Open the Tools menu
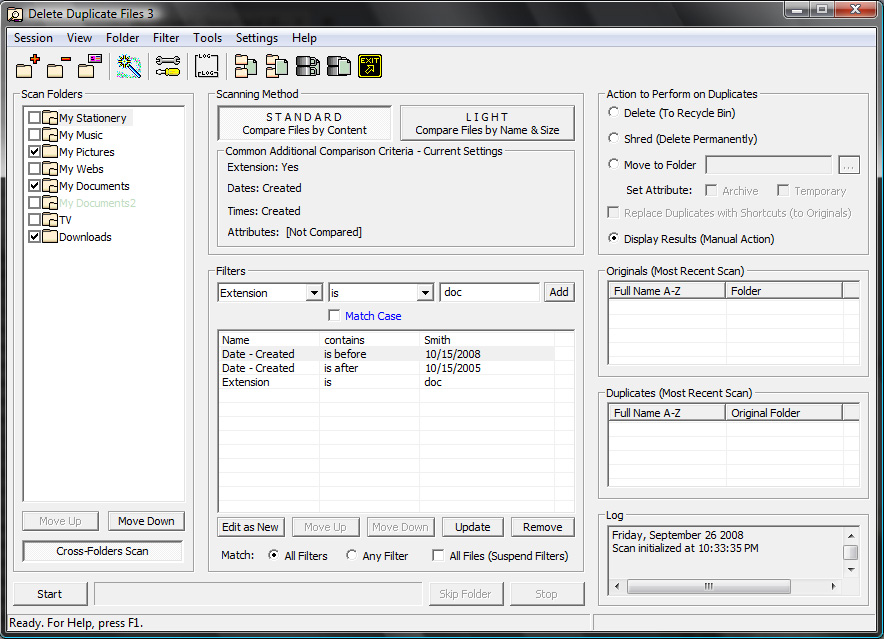The height and width of the screenshot is (639, 884). point(208,38)
